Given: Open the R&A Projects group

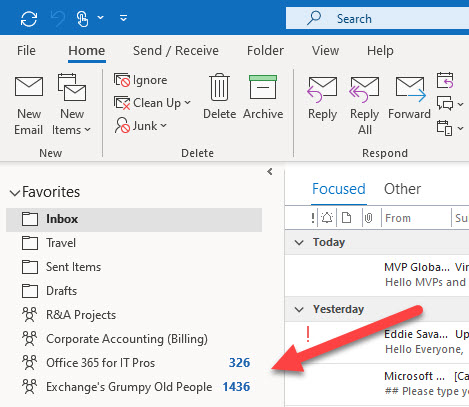Looking at the screenshot, I should click(134, 315).
